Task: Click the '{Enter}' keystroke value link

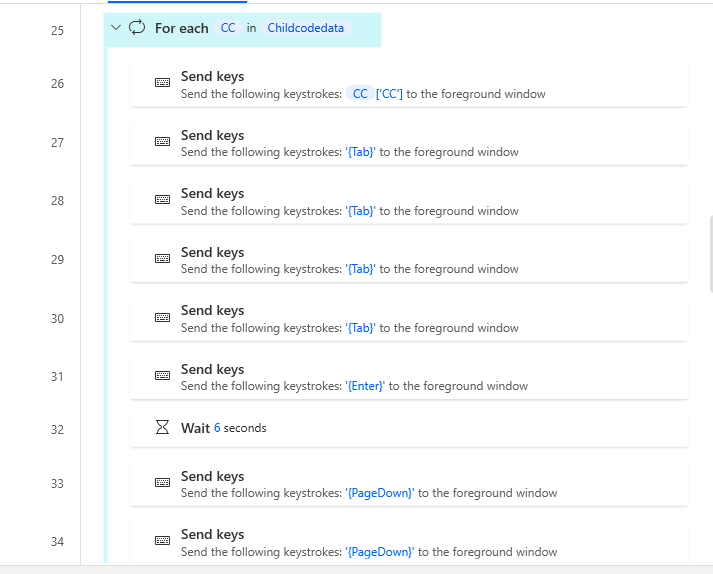Action: pos(365,386)
